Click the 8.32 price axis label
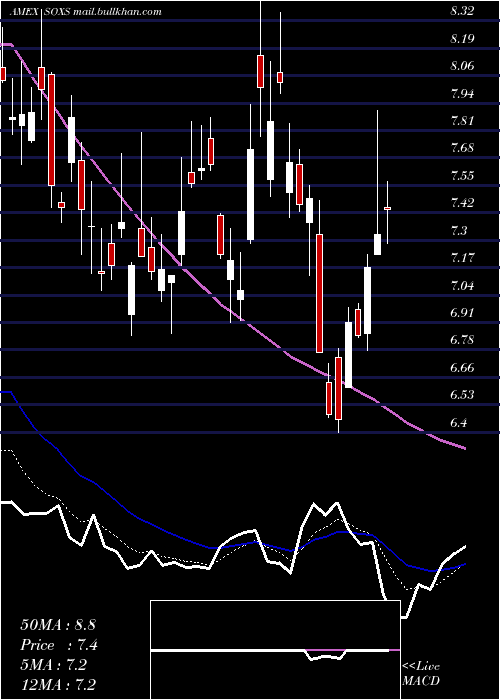Image resolution: width=500 pixels, height=700 pixels. (x=462, y=11)
